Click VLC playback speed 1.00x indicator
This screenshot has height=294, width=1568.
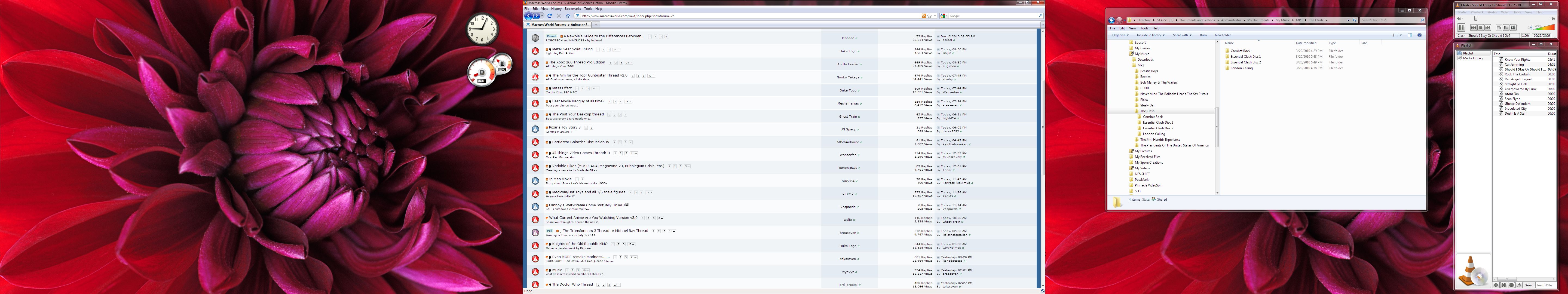1526,36
